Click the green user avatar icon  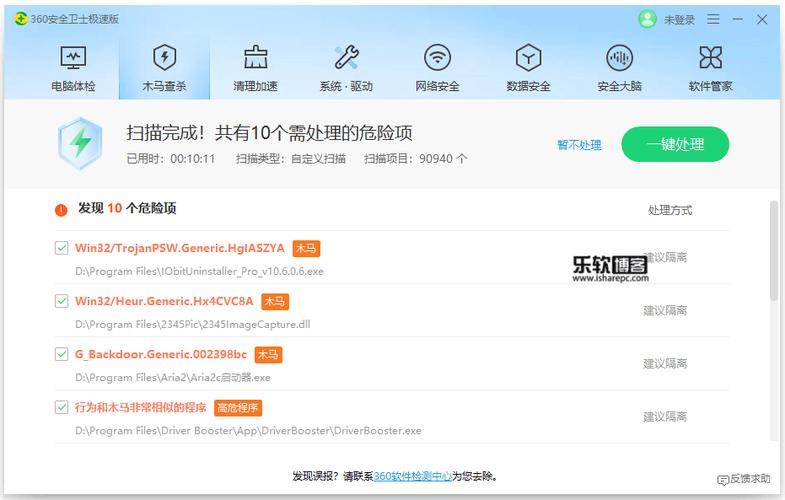pos(647,20)
